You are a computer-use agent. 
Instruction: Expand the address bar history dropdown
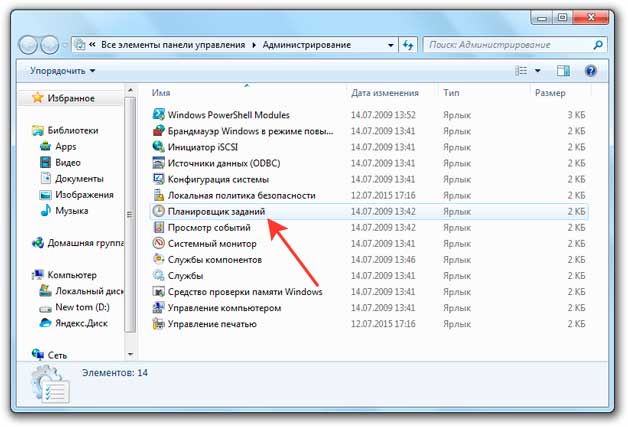point(390,45)
